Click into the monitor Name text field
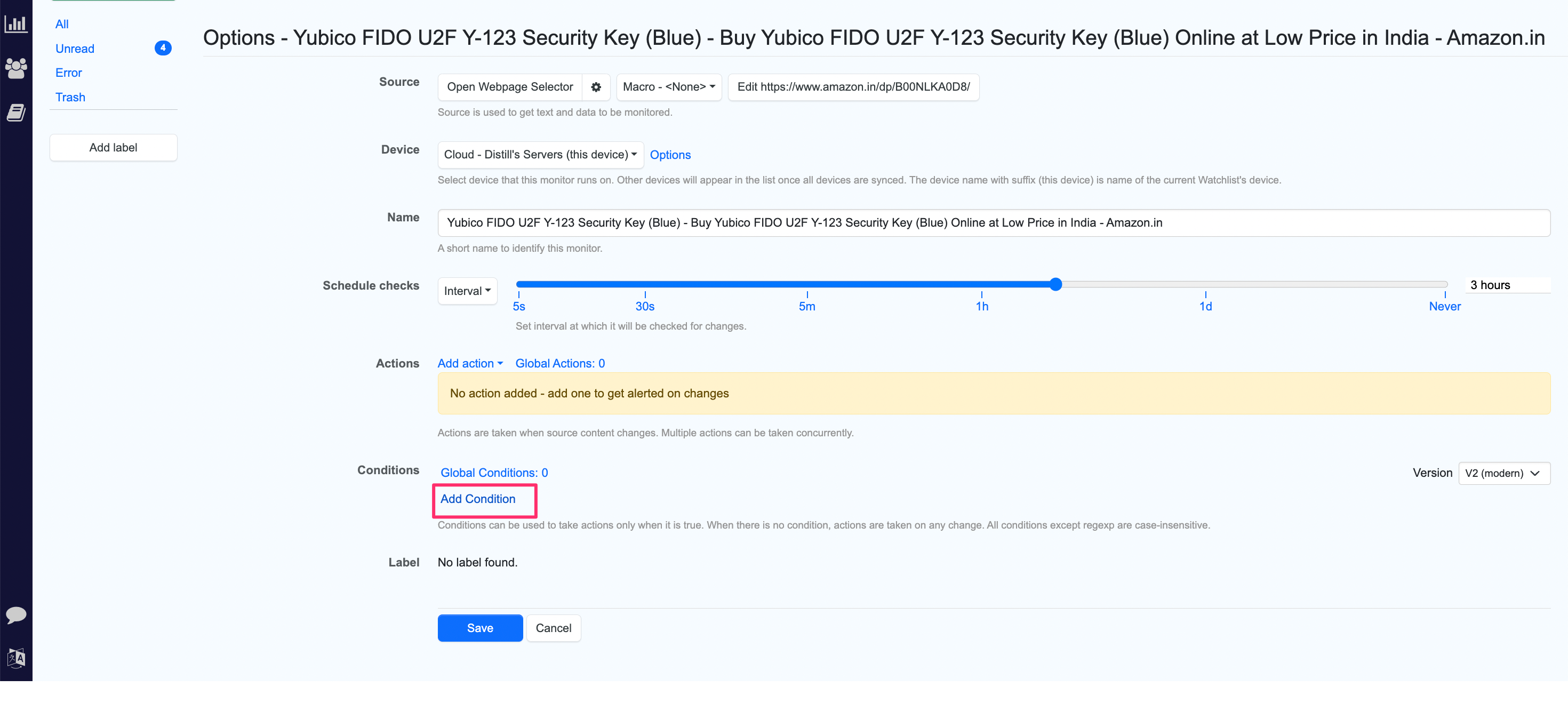The height and width of the screenshot is (703, 1568). pyautogui.click(x=993, y=223)
